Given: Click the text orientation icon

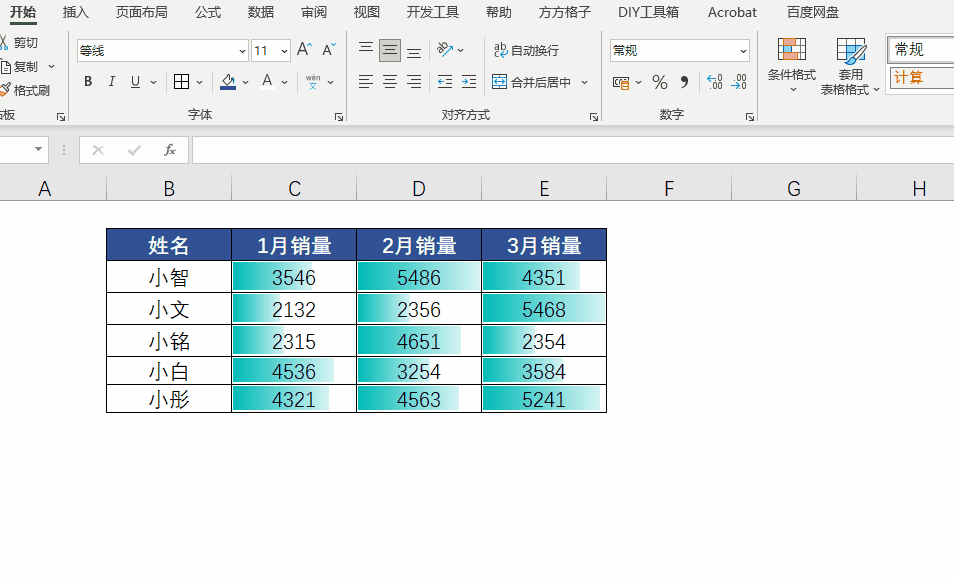Looking at the screenshot, I should click(x=445, y=50).
